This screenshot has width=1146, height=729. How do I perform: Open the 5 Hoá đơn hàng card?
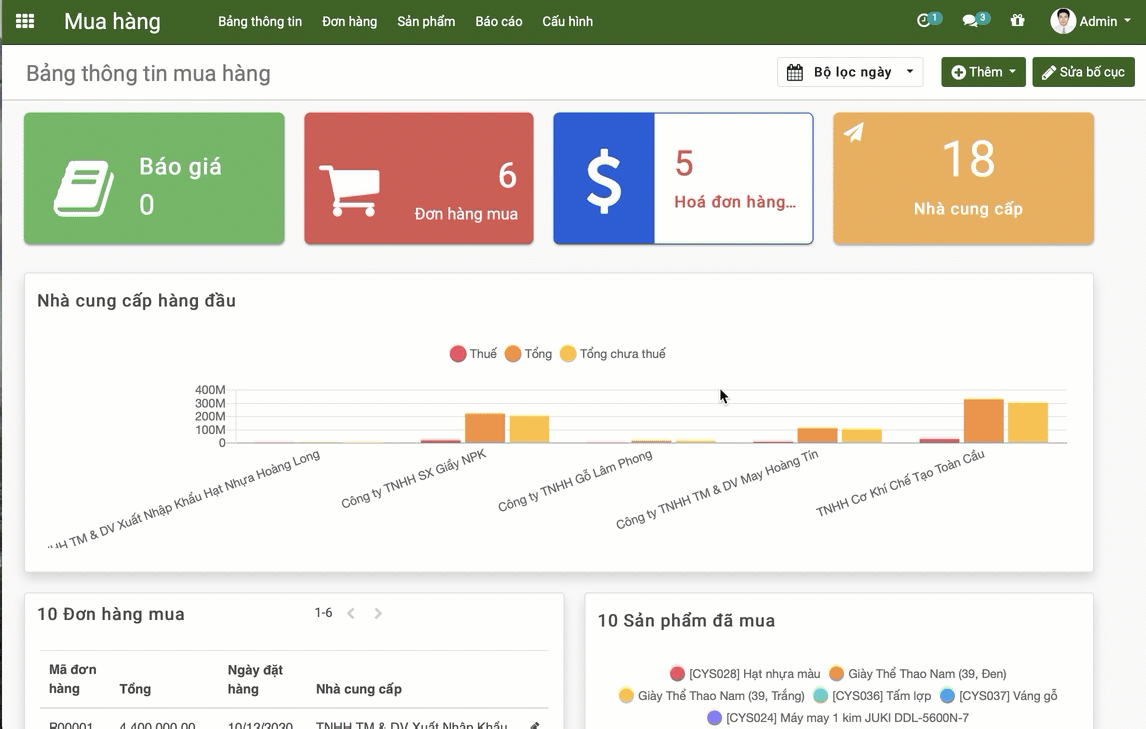683,178
